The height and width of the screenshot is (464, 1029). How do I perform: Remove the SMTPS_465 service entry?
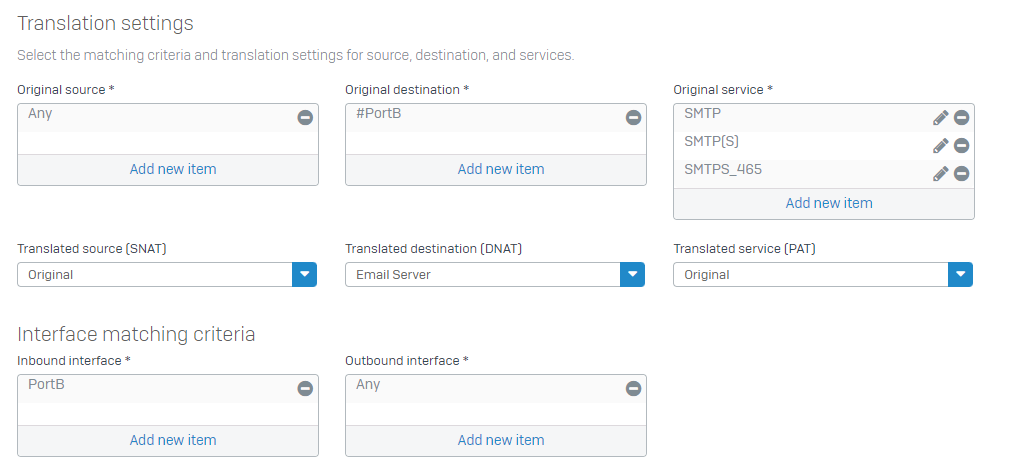tap(961, 173)
